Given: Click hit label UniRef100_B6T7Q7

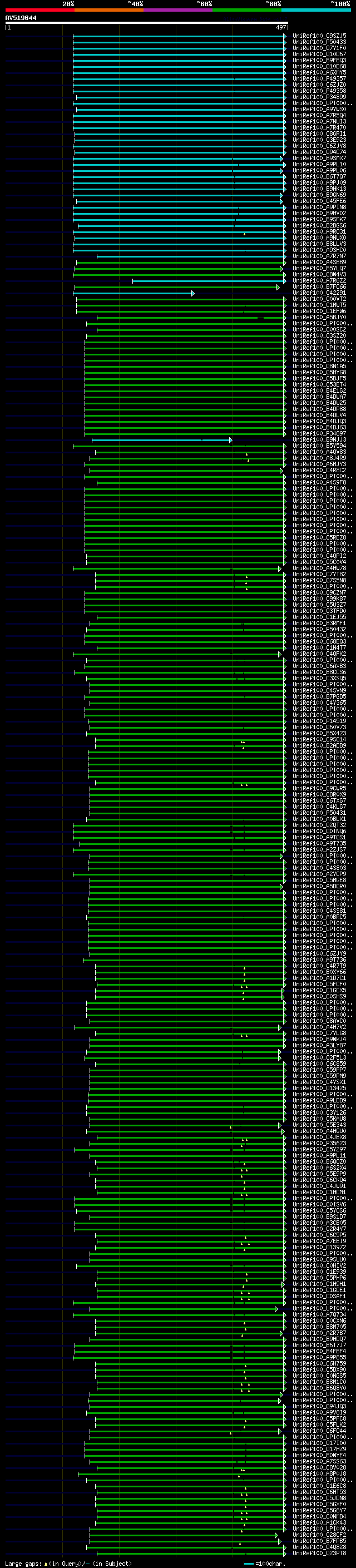Looking at the screenshot, I should (x=319, y=176).
